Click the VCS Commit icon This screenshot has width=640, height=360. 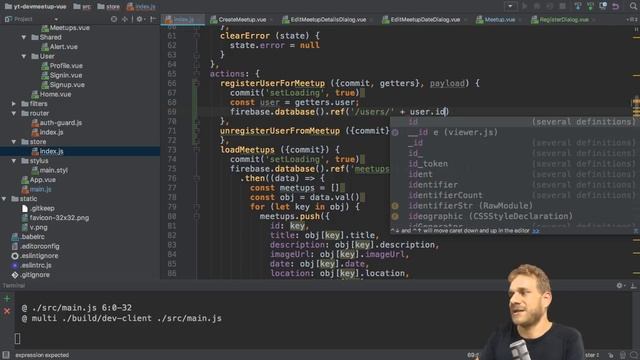(590, 6)
